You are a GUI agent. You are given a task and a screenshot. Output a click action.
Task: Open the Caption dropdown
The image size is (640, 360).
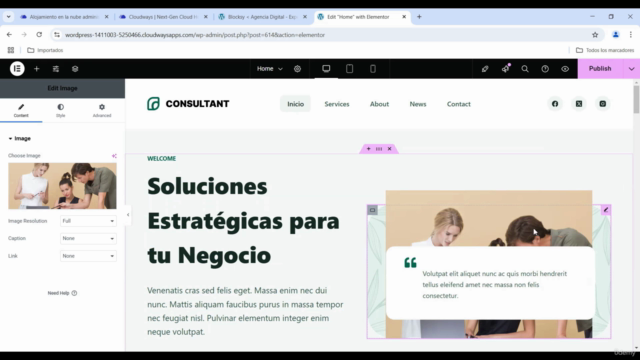[88, 238]
